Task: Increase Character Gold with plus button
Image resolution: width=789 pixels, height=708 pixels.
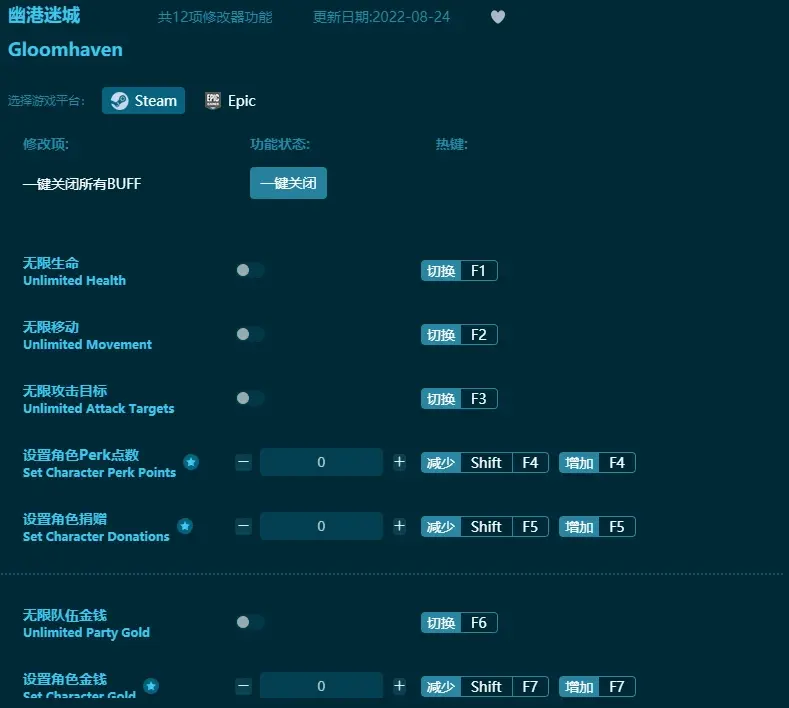Action: click(399, 686)
